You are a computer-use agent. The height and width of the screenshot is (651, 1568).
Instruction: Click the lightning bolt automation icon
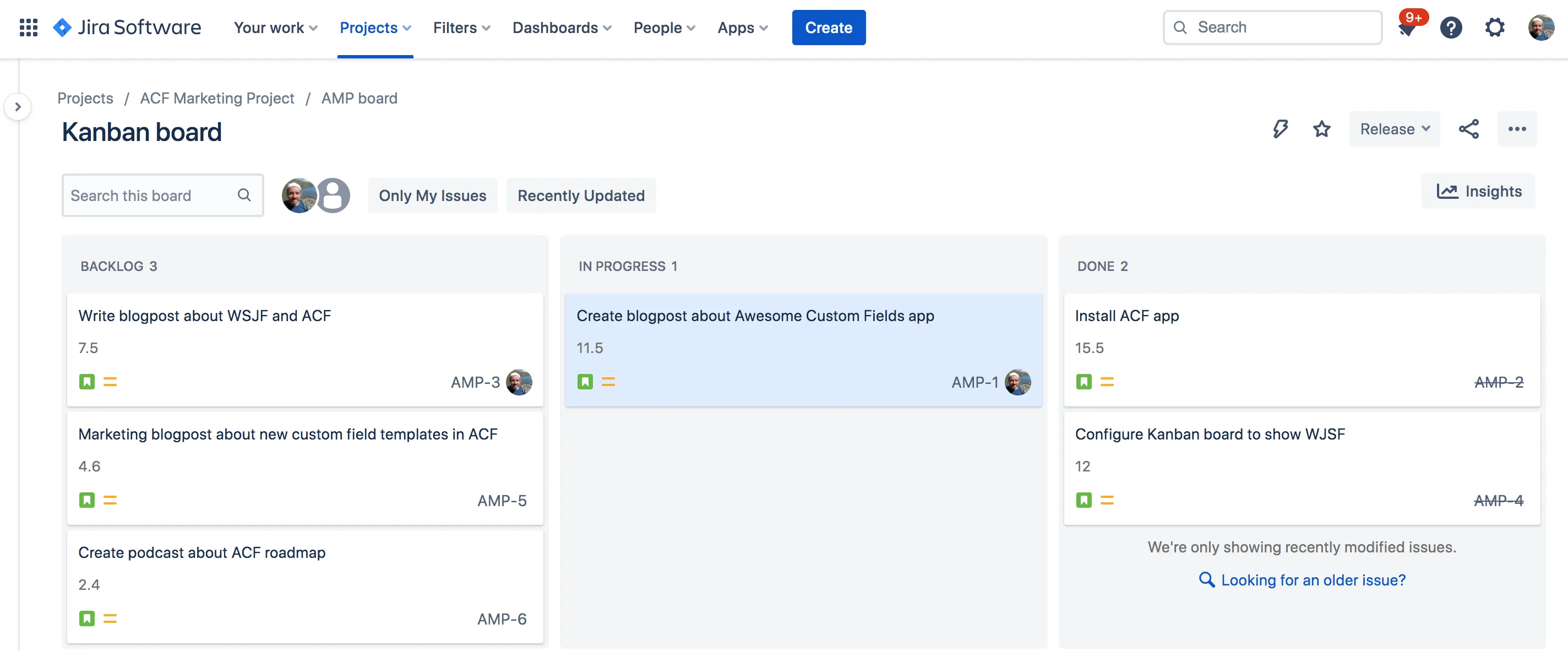[x=1281, y=128]
